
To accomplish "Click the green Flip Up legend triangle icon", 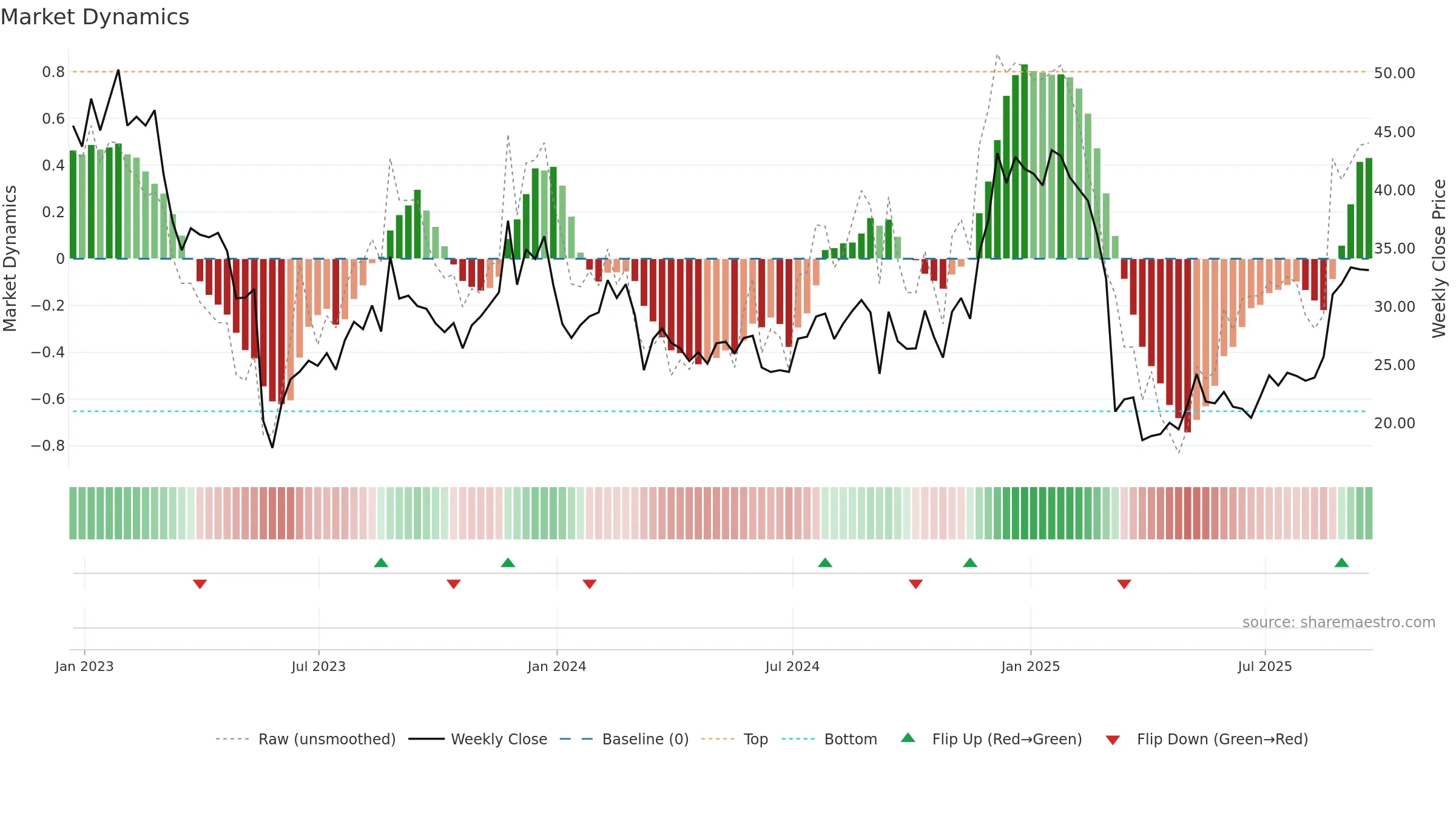I will click(908, 738).
